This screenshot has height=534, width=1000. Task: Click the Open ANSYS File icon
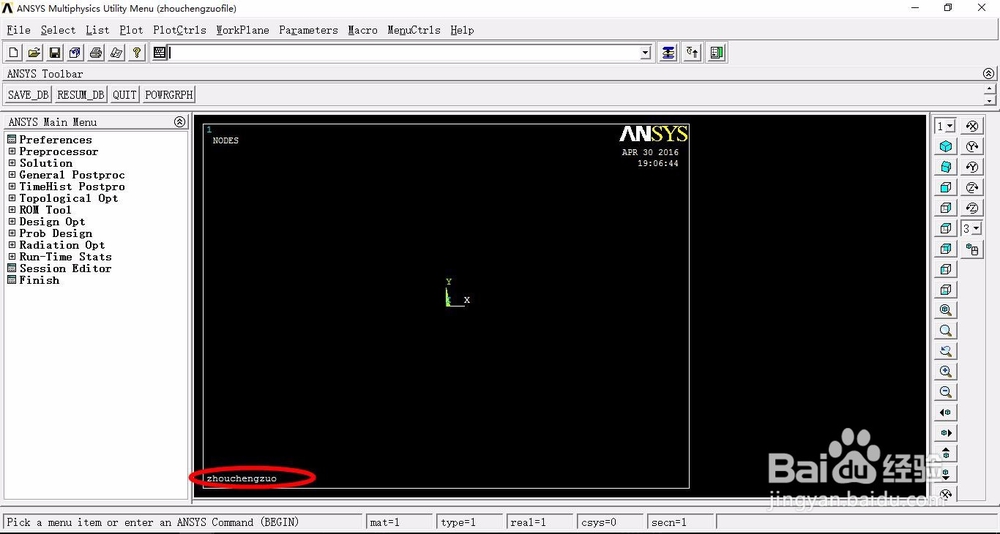pyautogui.click(x=34, y=52)
